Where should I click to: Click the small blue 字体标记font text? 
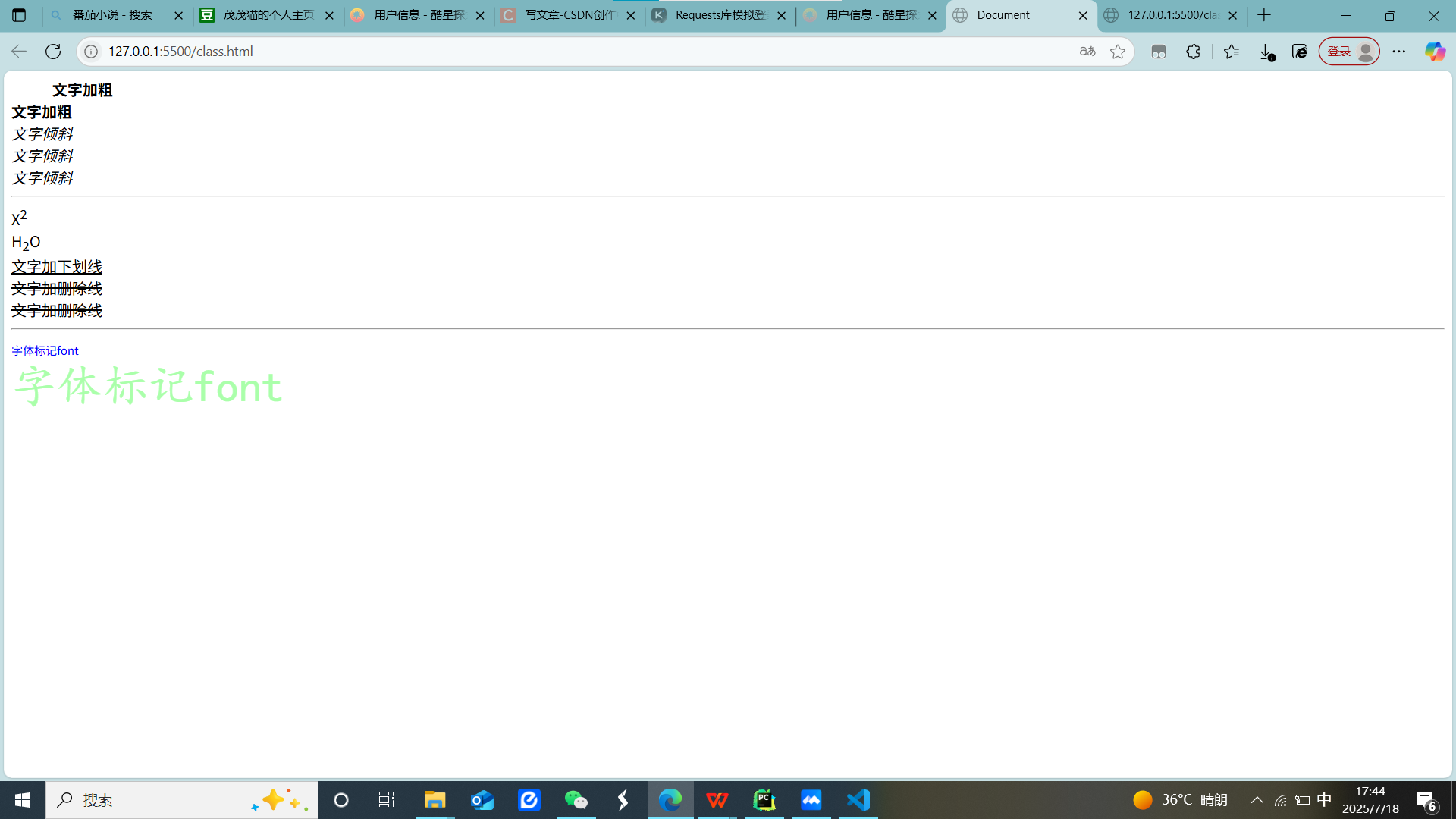pos(45,350)
